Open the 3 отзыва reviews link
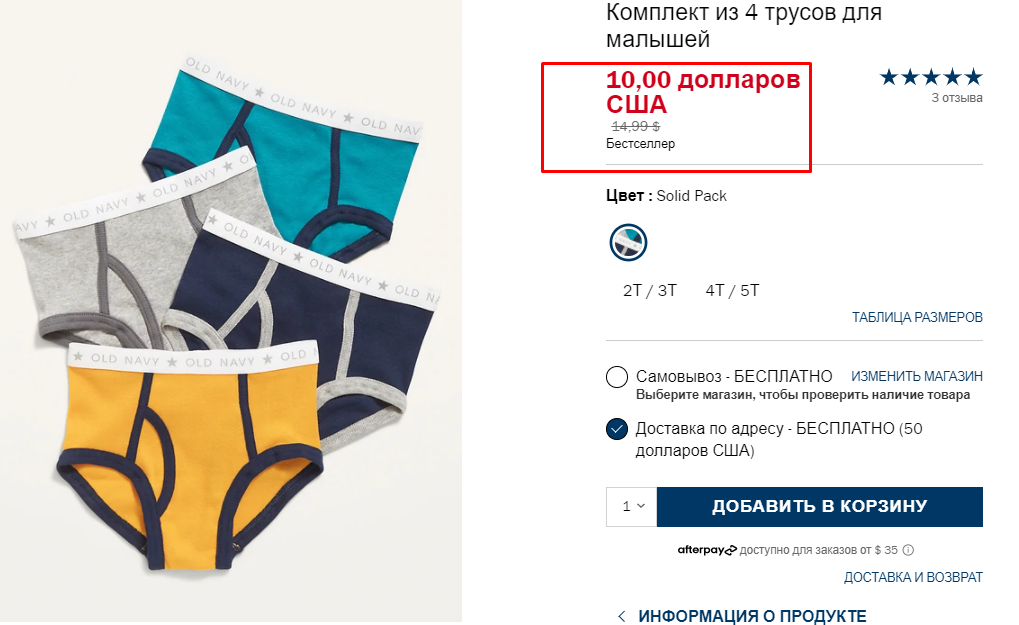 tap(957, 98)
